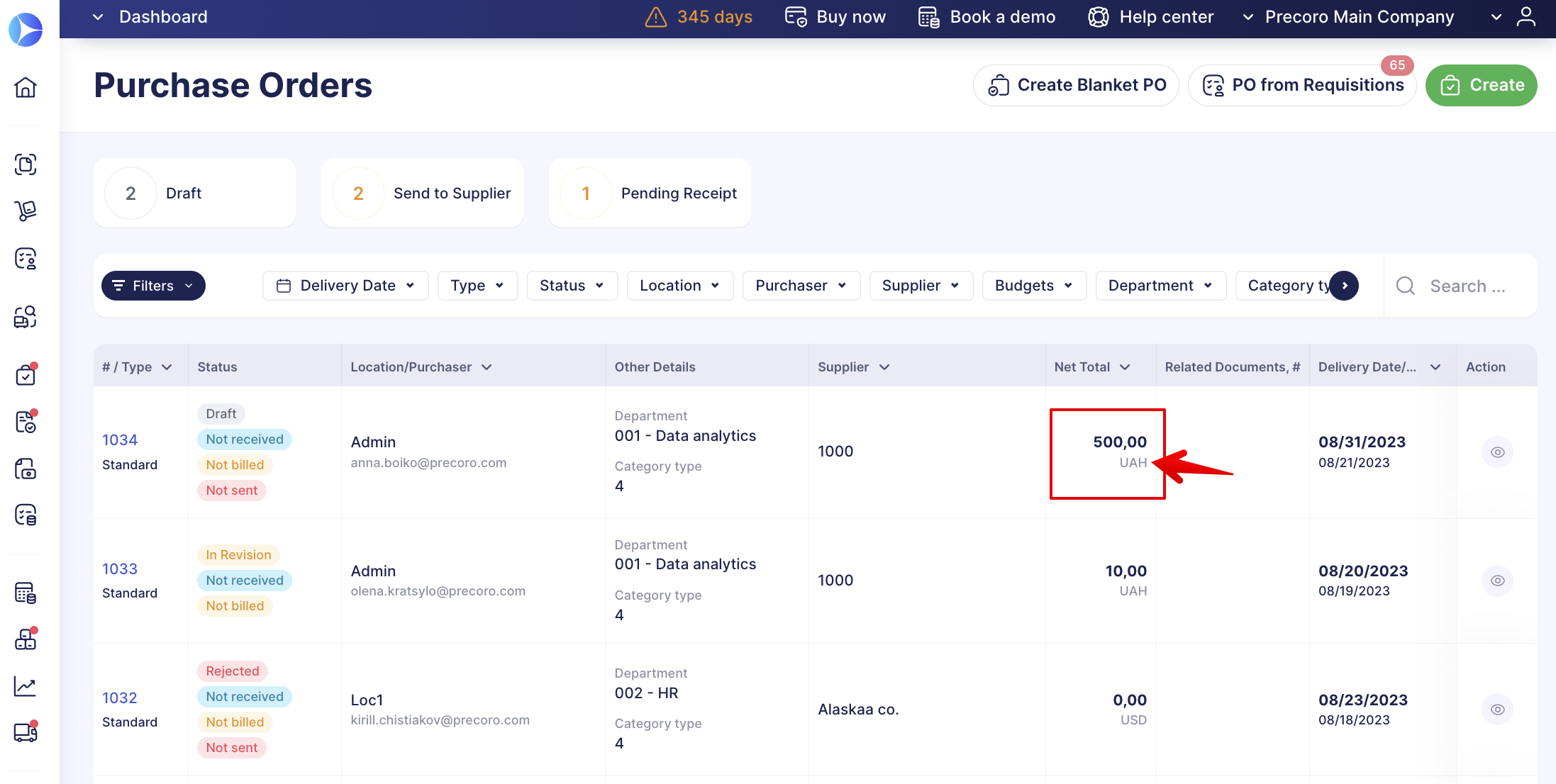Image resolution: width=1556 pixels, height=784 pixels.
Task: Sort by Delivery Date column header
Action: 1379,367
